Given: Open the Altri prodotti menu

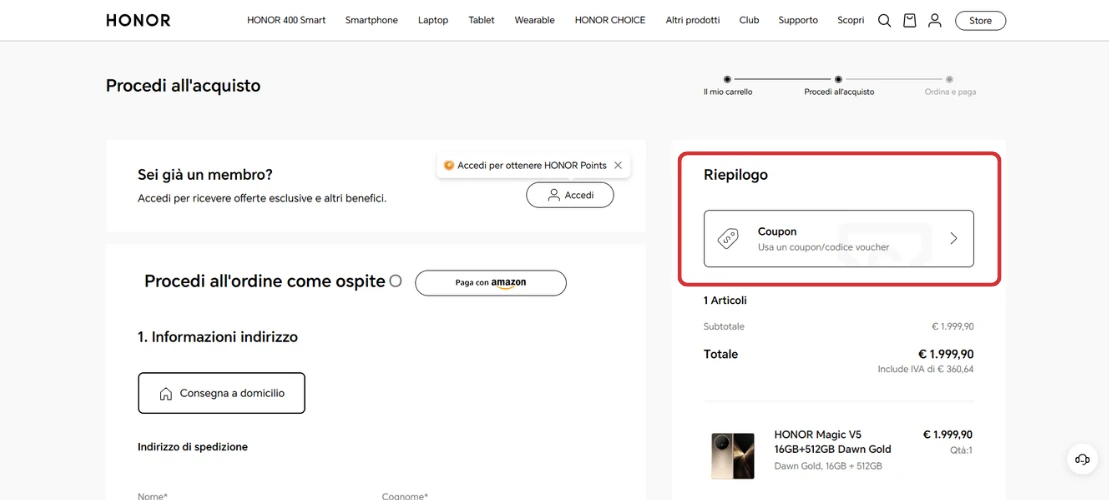Looking at the screenshot, I should click(693, 21).
